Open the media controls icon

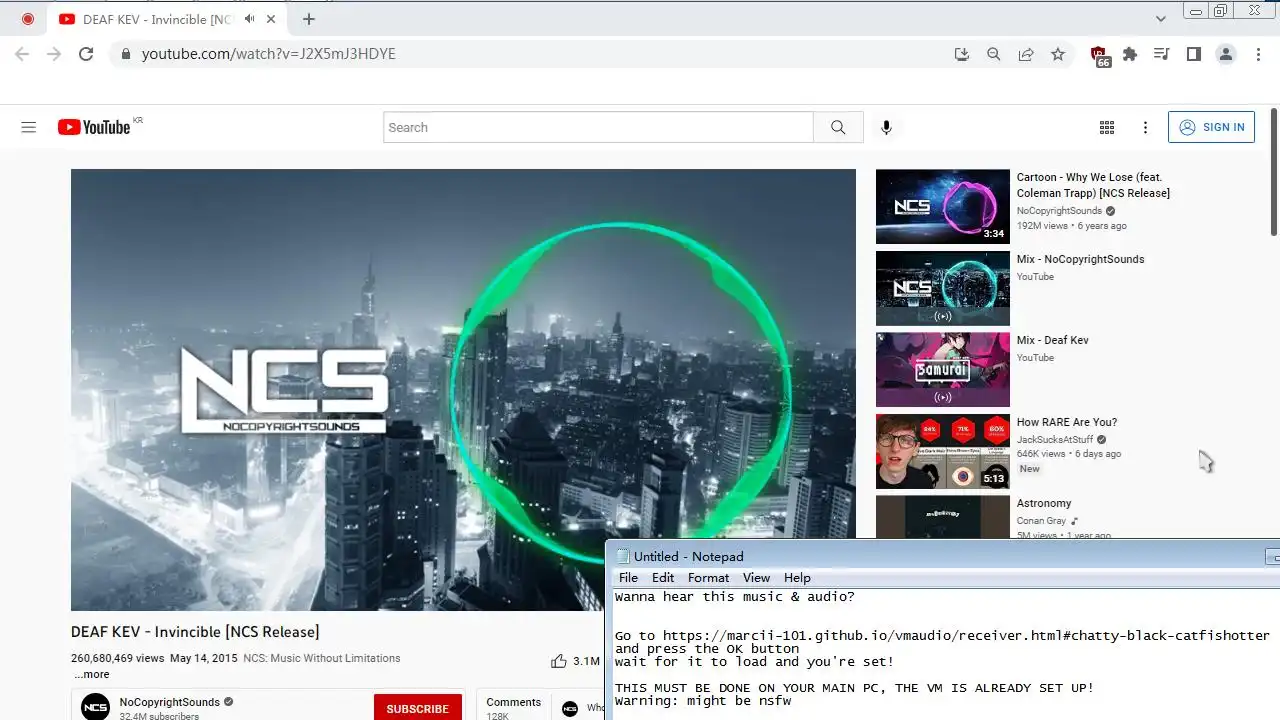pyautogui.click(x=1161, y=54)
